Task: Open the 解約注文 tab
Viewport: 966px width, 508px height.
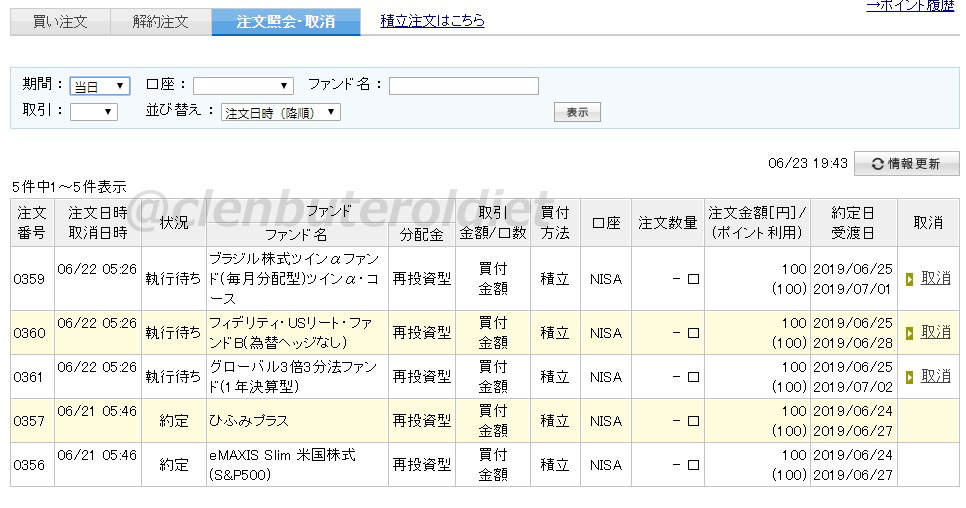Action: pyautogui.click(x=161, y=22)
